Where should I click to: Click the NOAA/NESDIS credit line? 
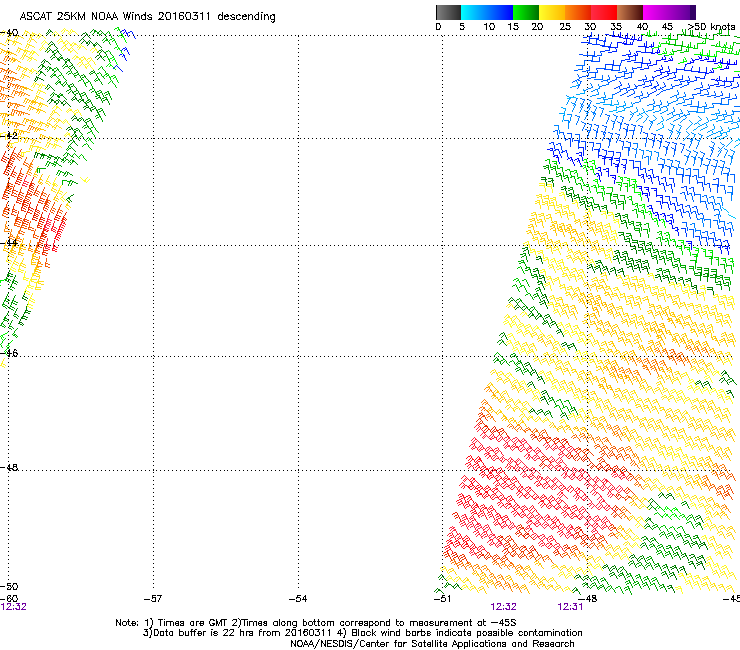click(x=432, y=644)
